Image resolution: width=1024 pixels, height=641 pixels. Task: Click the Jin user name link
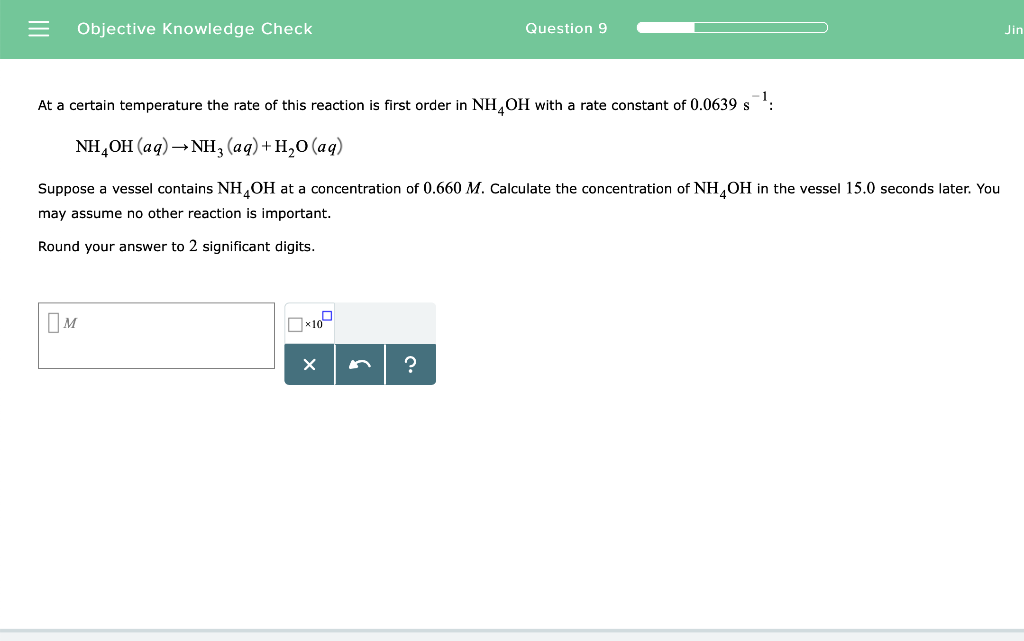1015,30
